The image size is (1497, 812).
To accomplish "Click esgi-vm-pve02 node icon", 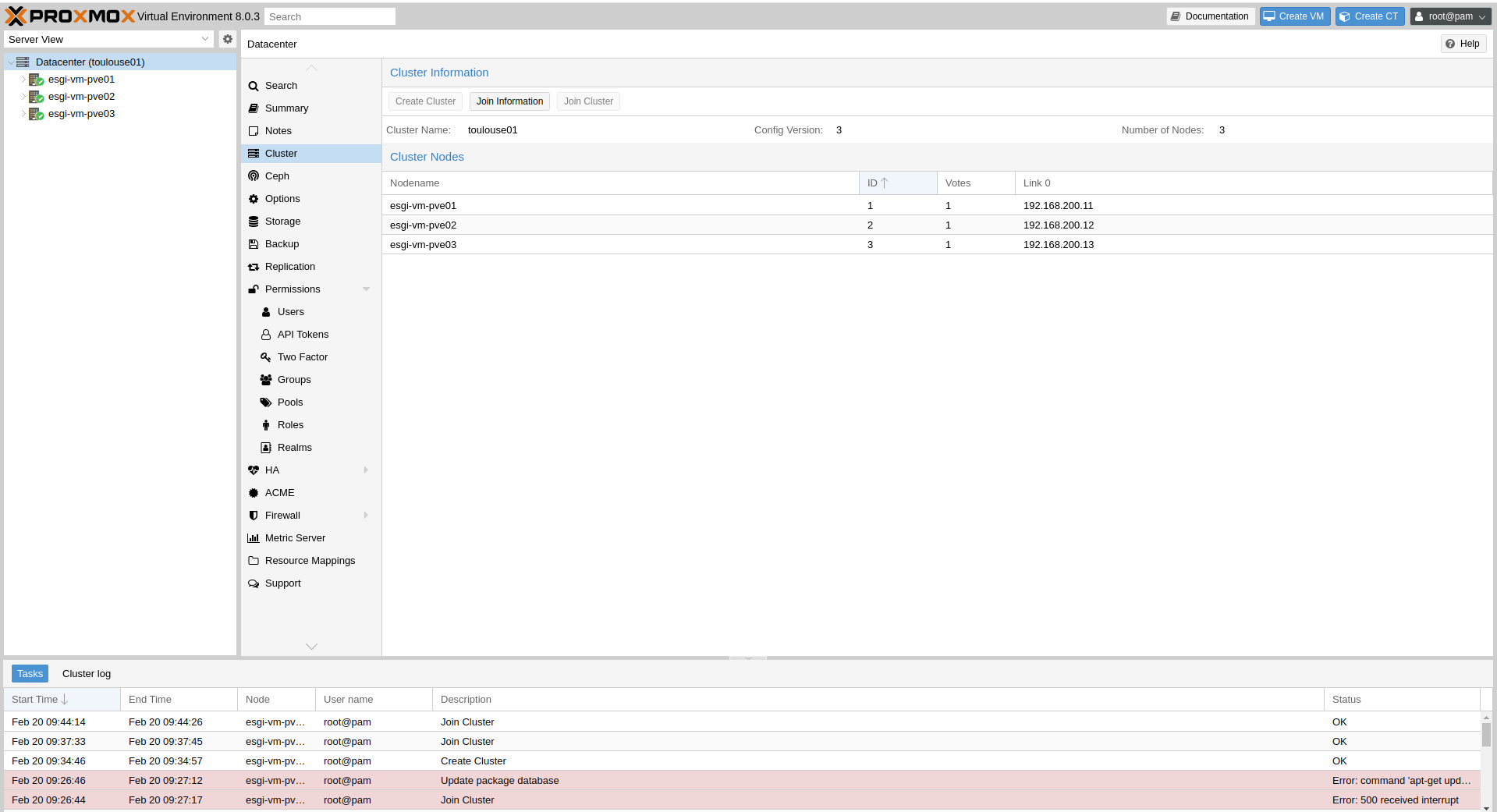I will (36, 97).
